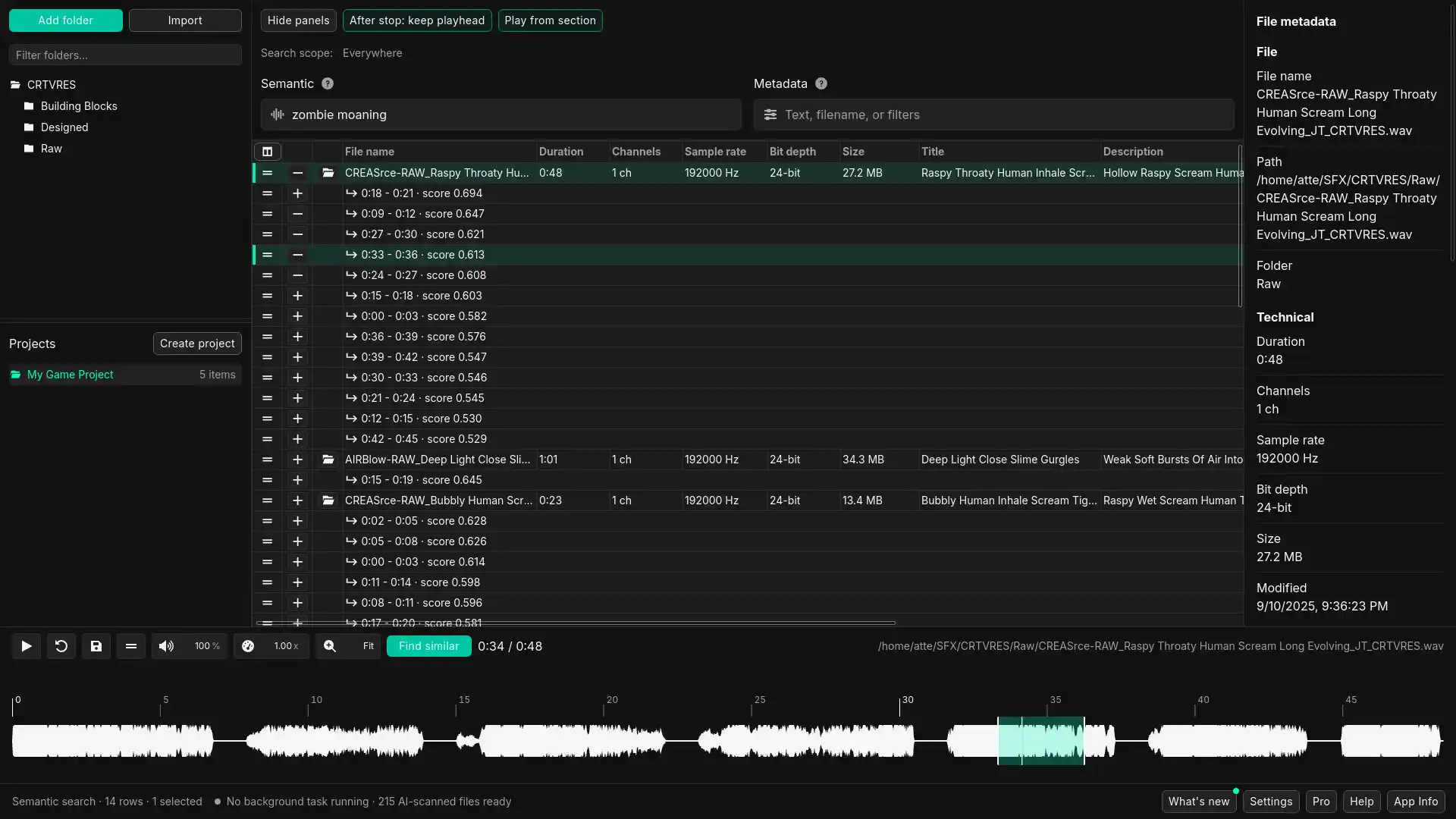Viewport: 1456px width, 819px height.
Task: Click the waveform zoom magnifier icon
Action: 330,646
